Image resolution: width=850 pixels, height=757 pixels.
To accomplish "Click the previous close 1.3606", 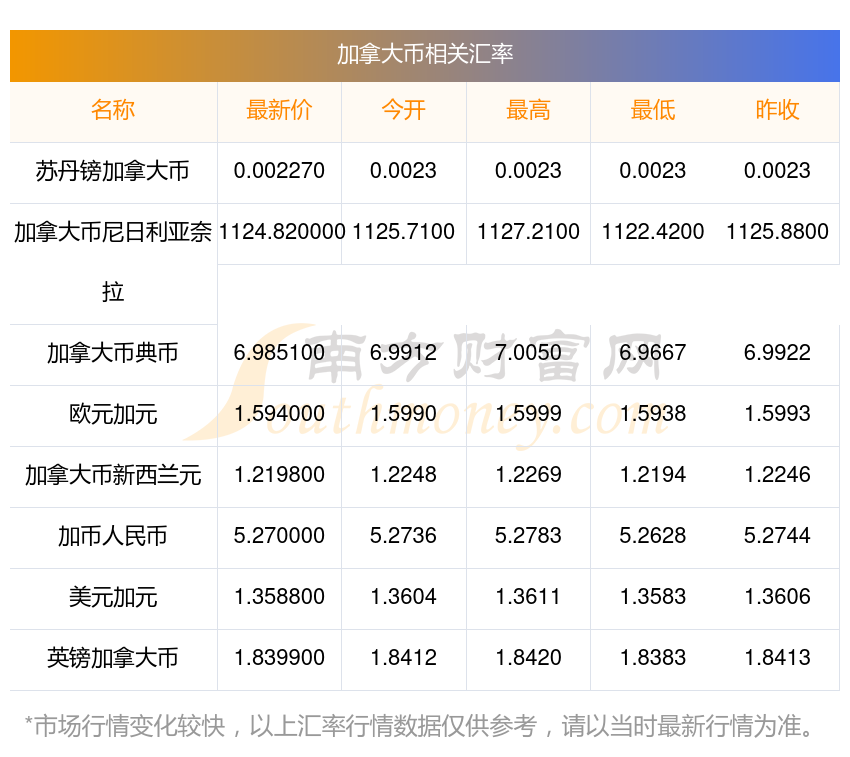I will coord(777,597).
